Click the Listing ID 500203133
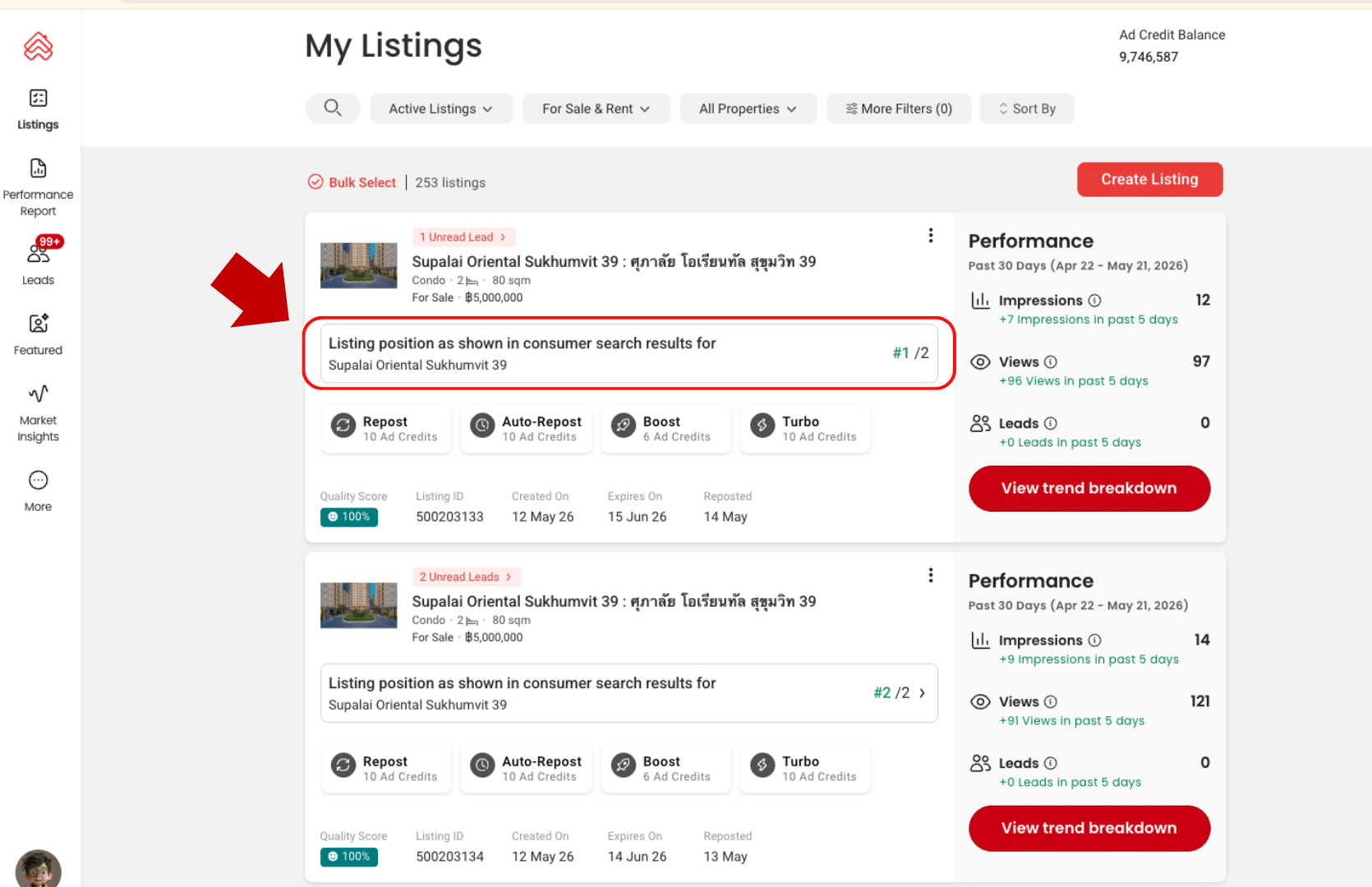 click(449, 517)
